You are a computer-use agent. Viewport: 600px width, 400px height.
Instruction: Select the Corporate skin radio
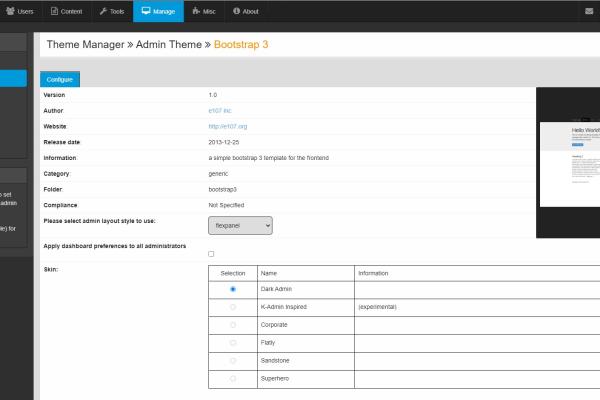(x=233, y=325)
